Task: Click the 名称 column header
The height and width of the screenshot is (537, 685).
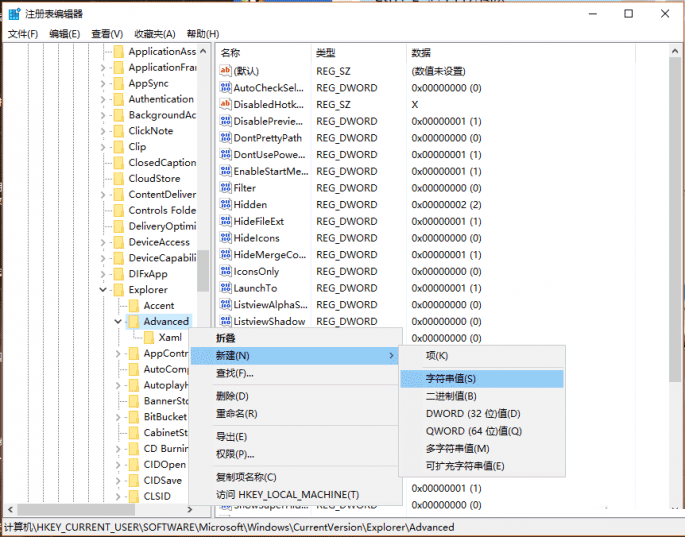Action: click(x=231, y=52)
